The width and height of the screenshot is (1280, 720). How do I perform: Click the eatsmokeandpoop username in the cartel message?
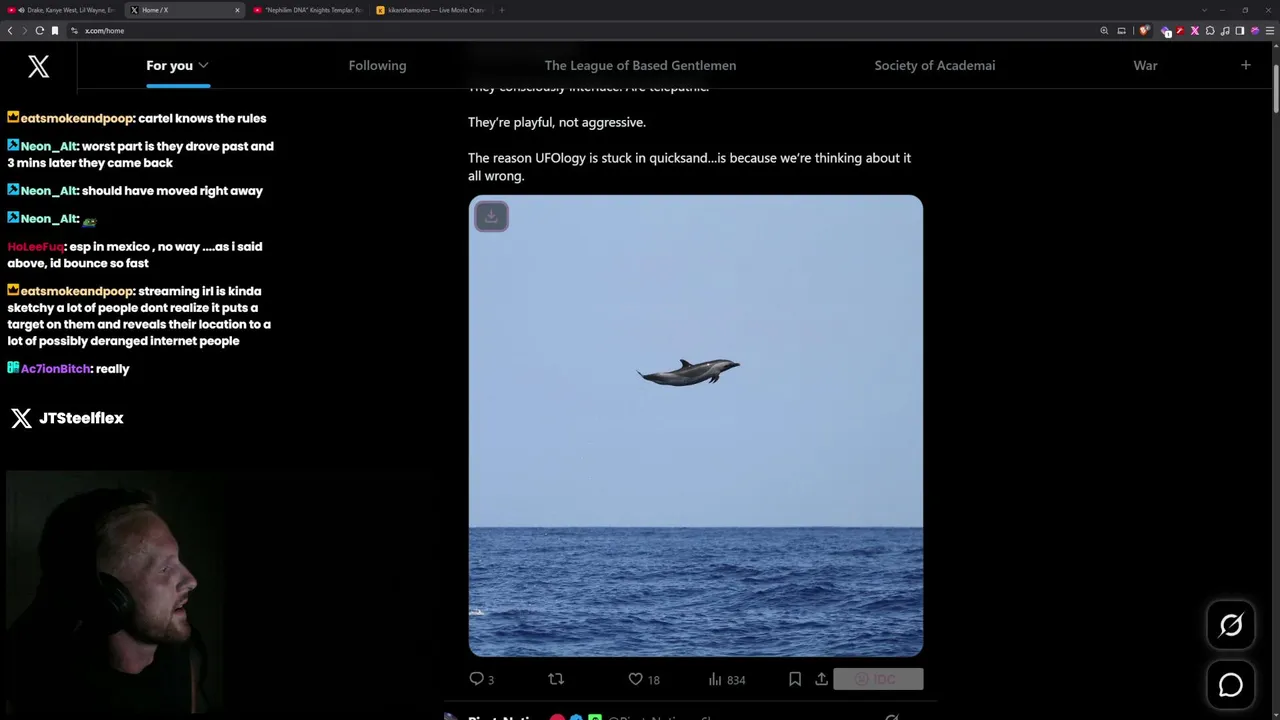click(x=77, y=118)
